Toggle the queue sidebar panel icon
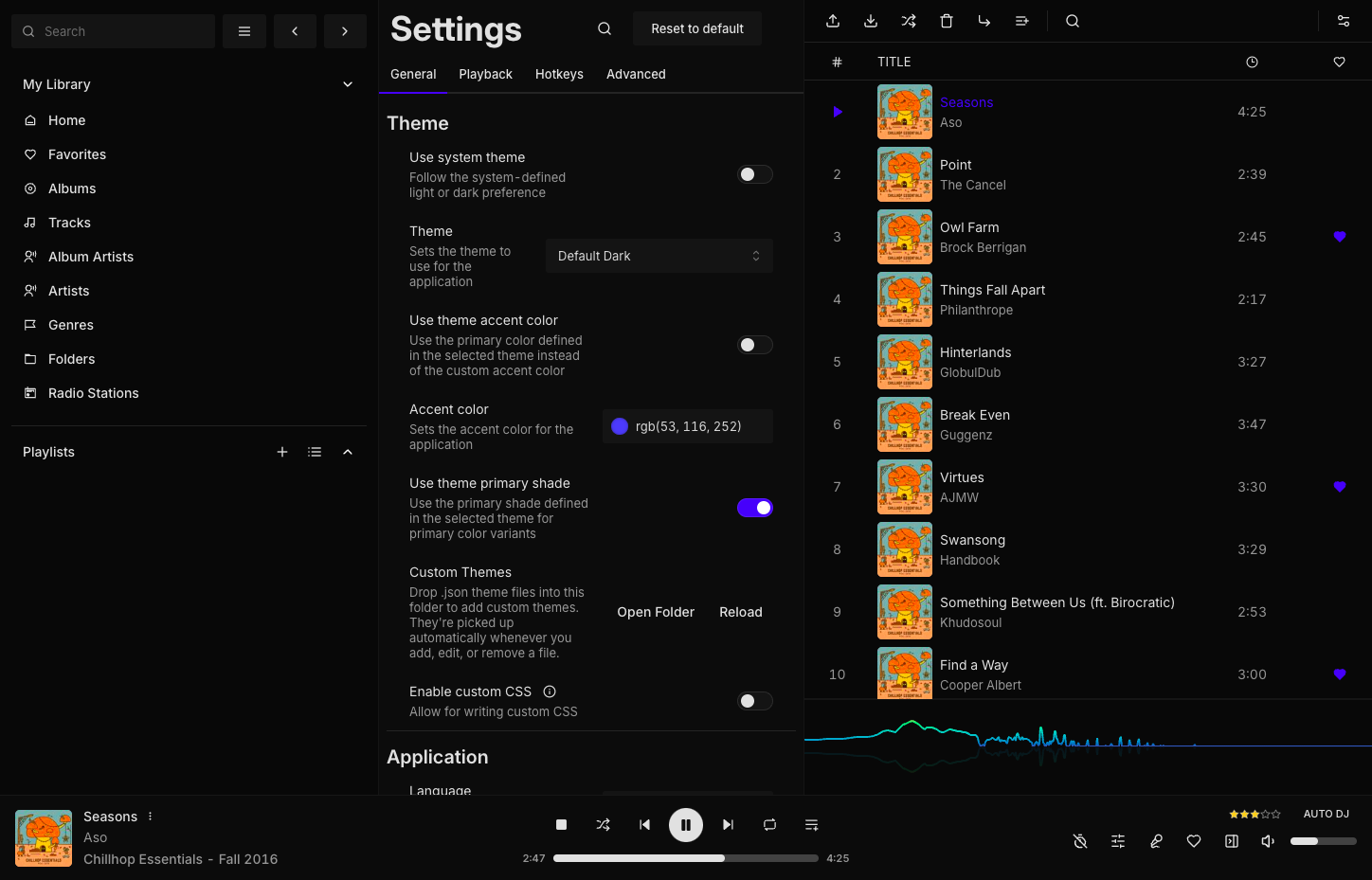Viewport: 1372px width, 880px height. coord(1232,841)
